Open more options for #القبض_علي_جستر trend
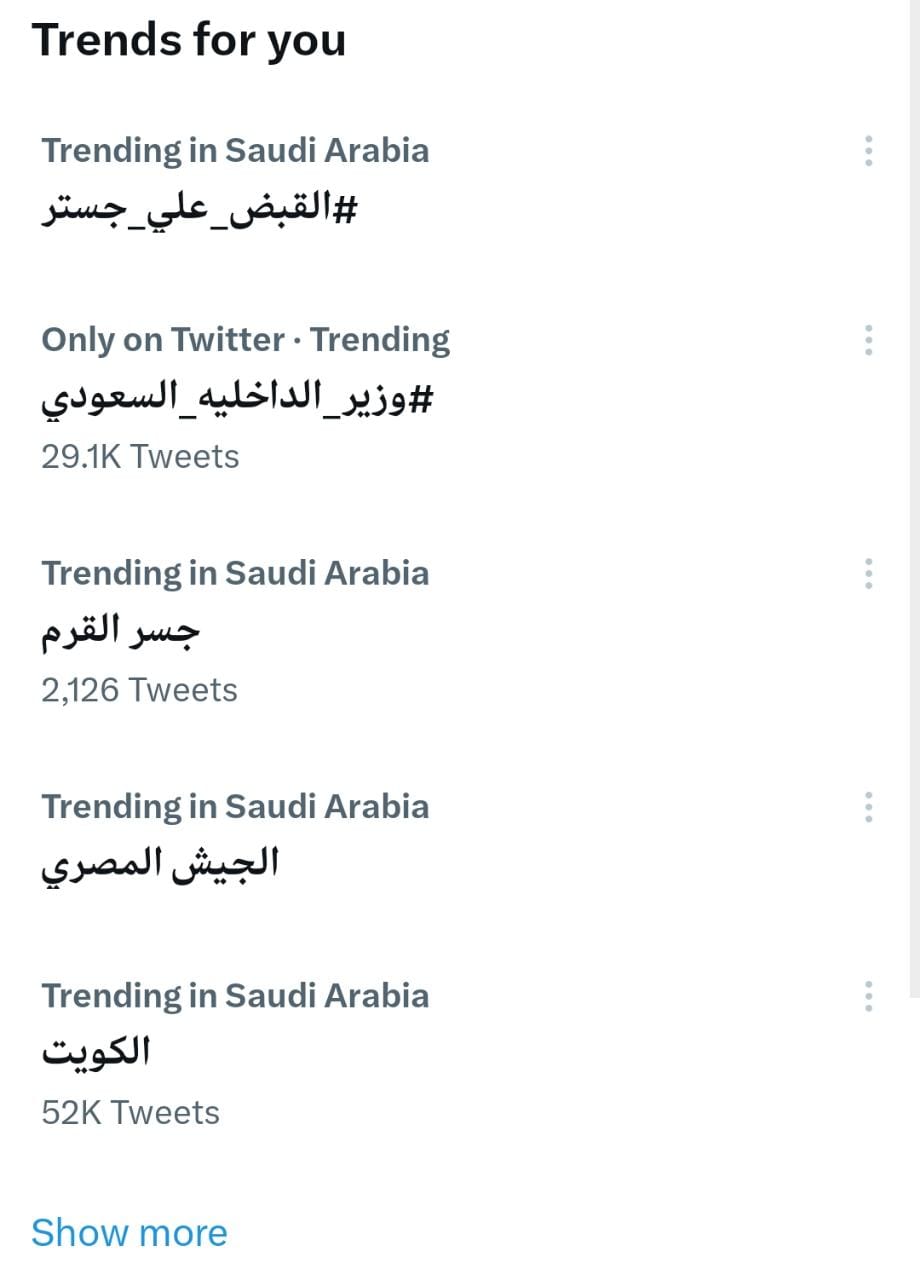The width and height of the screenshot is (920, 1280). [868, 151]
